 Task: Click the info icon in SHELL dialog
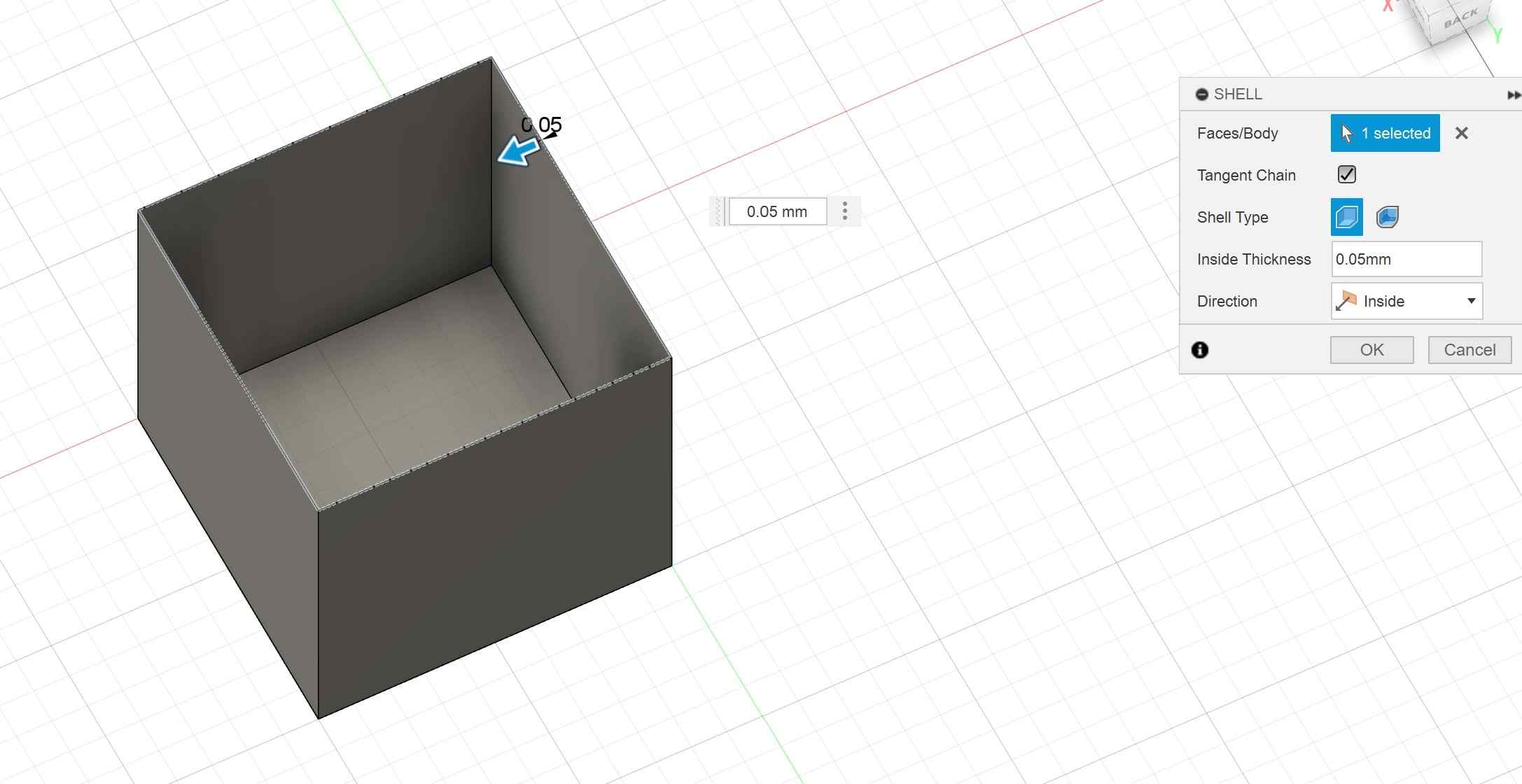pyautogui.click(x=1200, y=350)
